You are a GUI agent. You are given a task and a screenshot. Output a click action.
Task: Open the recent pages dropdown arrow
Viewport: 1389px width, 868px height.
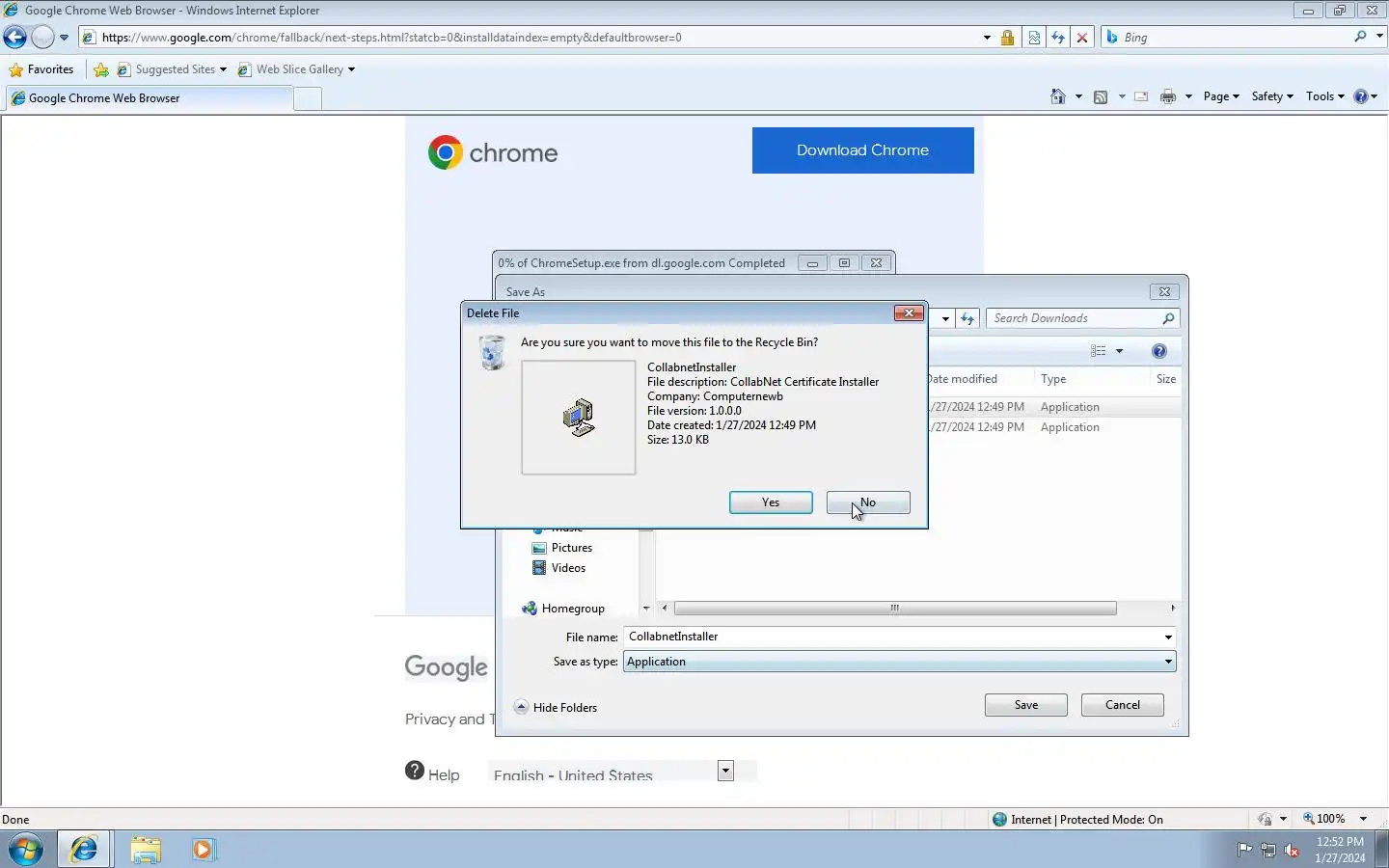[x=65, y=38]
